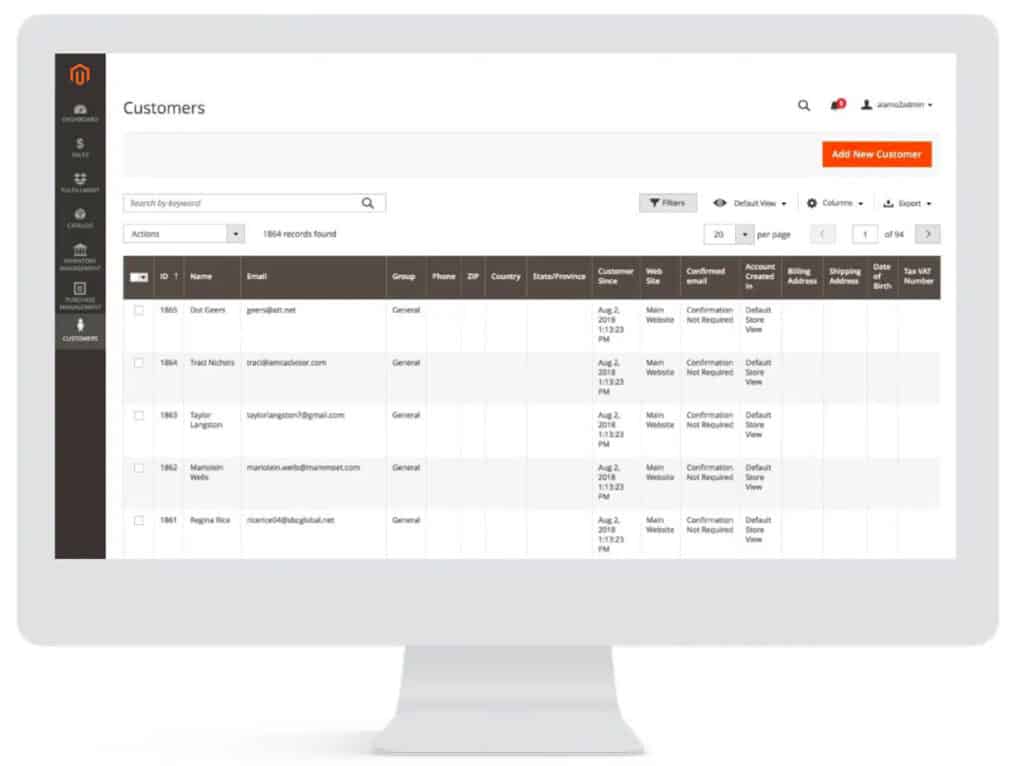Select Inventory Management in the sidebar
The height and width of the screenshot is (766, 1024).
[x=80, y=255]
